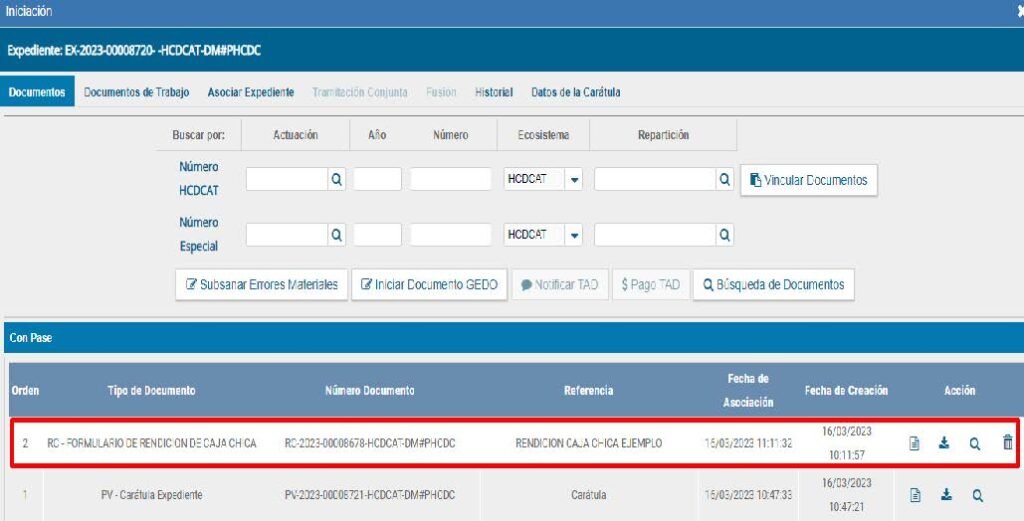Click the Vincular Documentos button
Screen dimensions: 1024x521
click(x=808, y=180)
